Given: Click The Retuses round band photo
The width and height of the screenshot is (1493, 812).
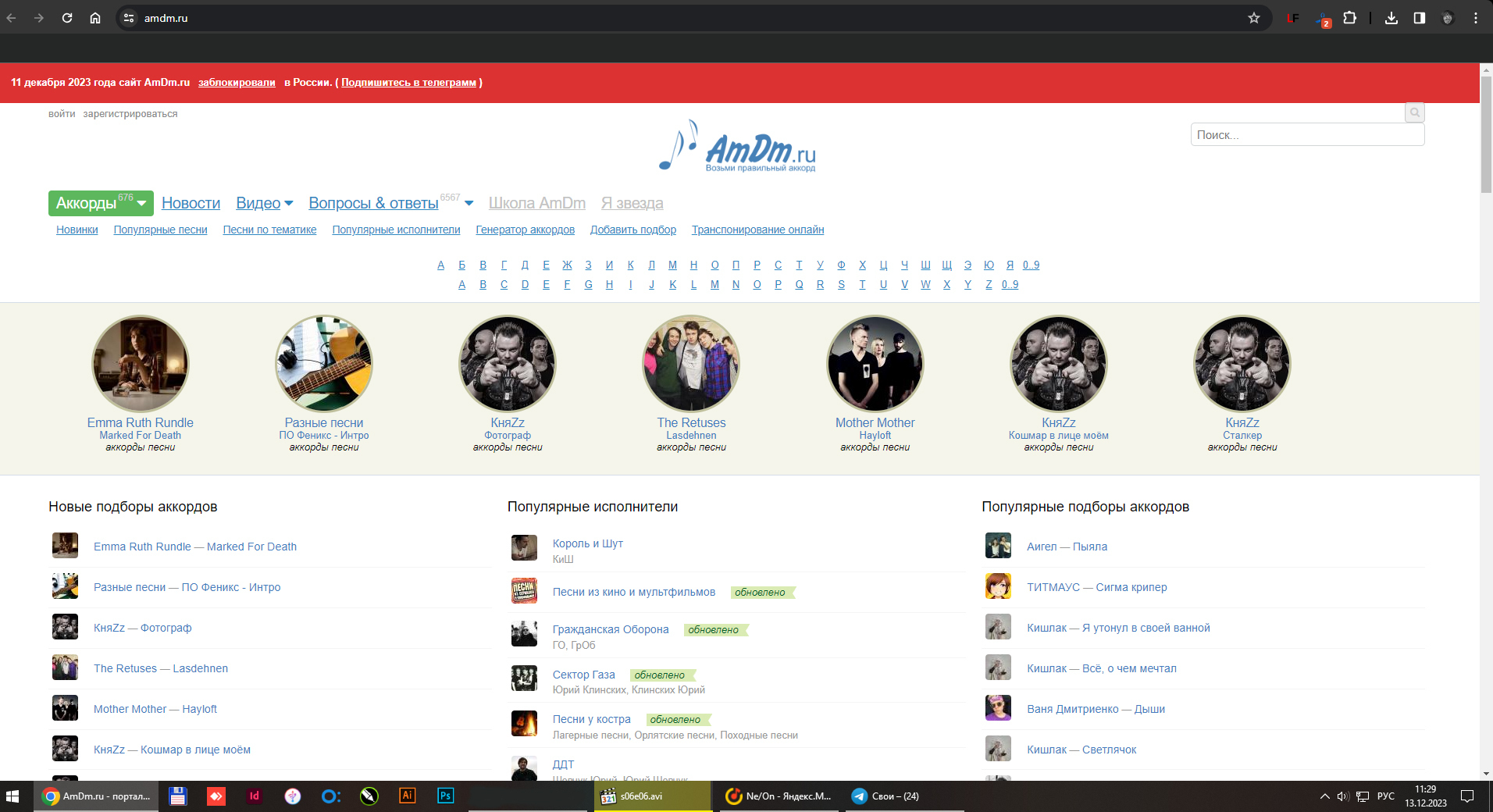Looking at the screenshot, I should point(691,363).
